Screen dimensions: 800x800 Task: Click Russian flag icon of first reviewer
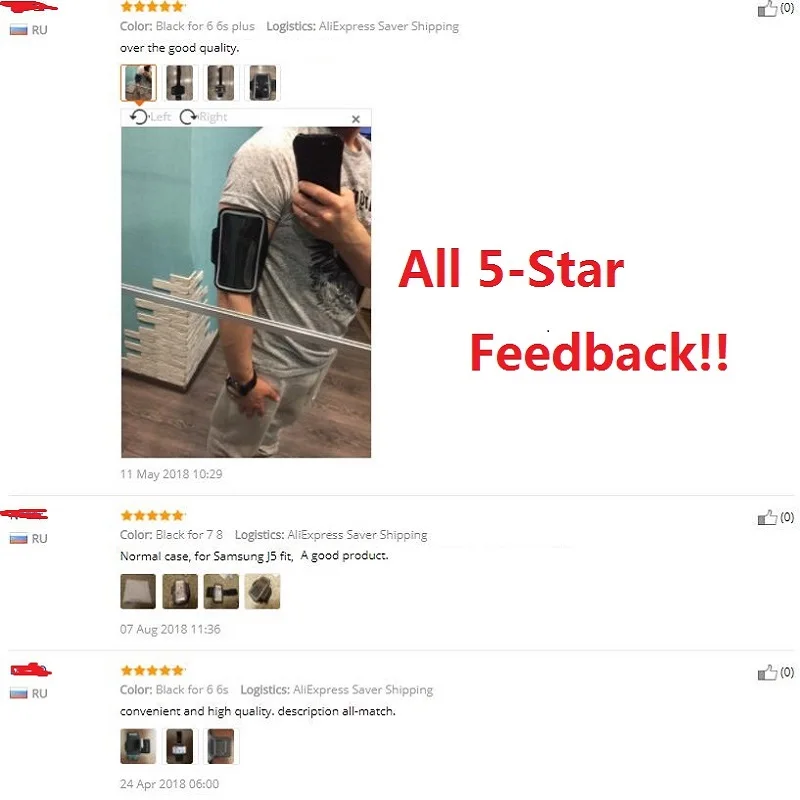(x=18, y=30)
